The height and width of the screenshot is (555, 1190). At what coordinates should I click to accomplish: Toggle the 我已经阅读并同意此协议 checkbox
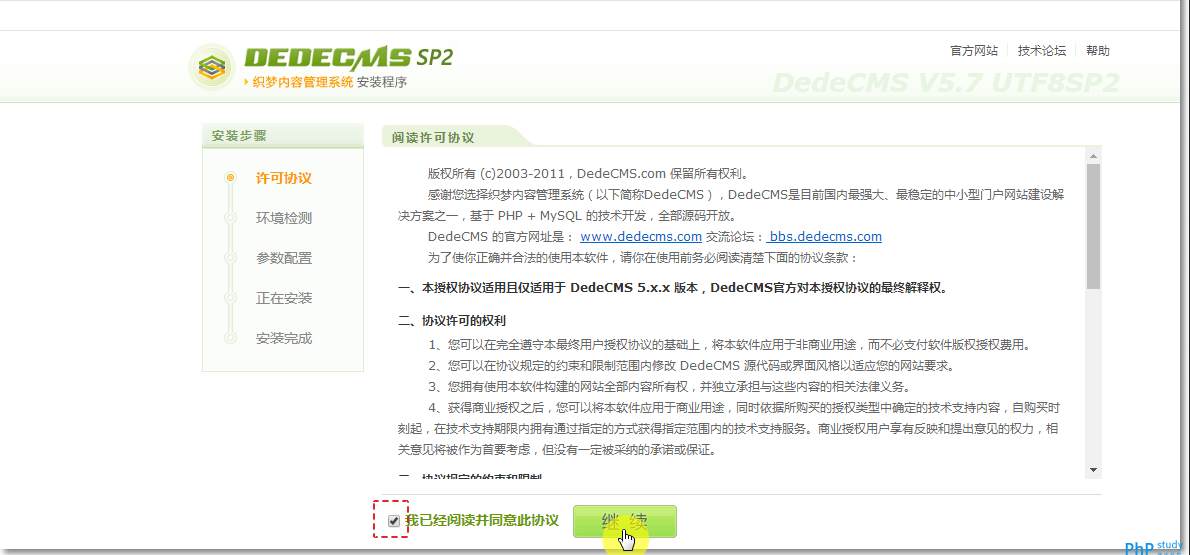393,521
